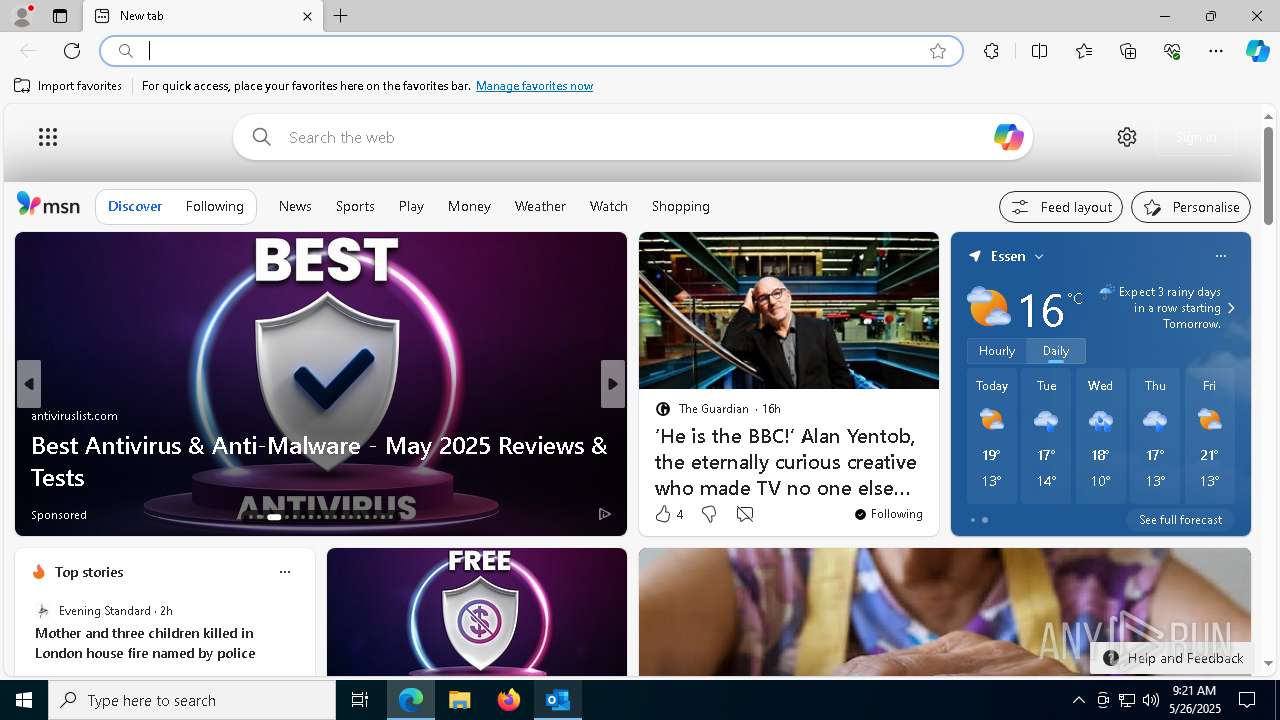
Task: Click the Feed layout button
Action: 1060,207
